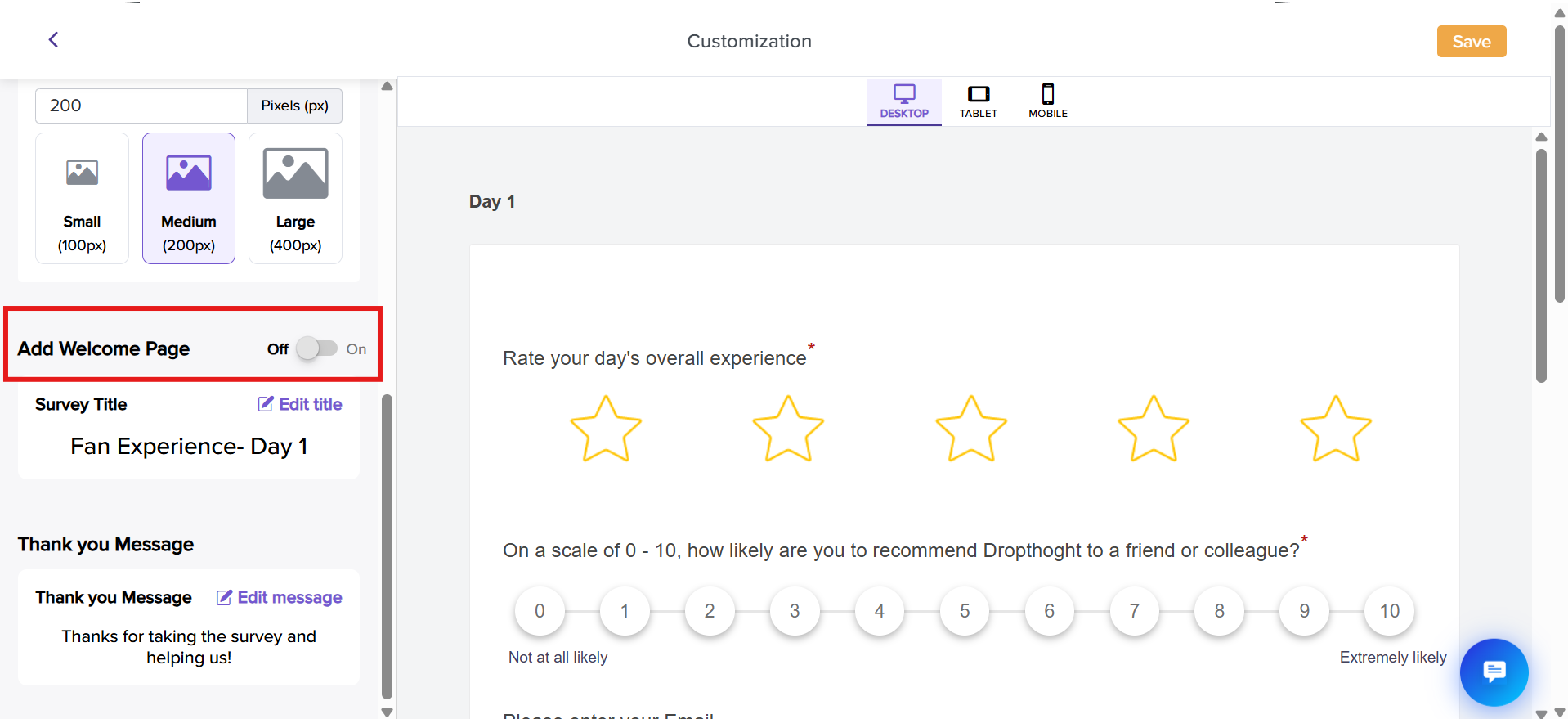1568x719 pixels.
Task: Rate the day with the first star
Action: (606, 429)
